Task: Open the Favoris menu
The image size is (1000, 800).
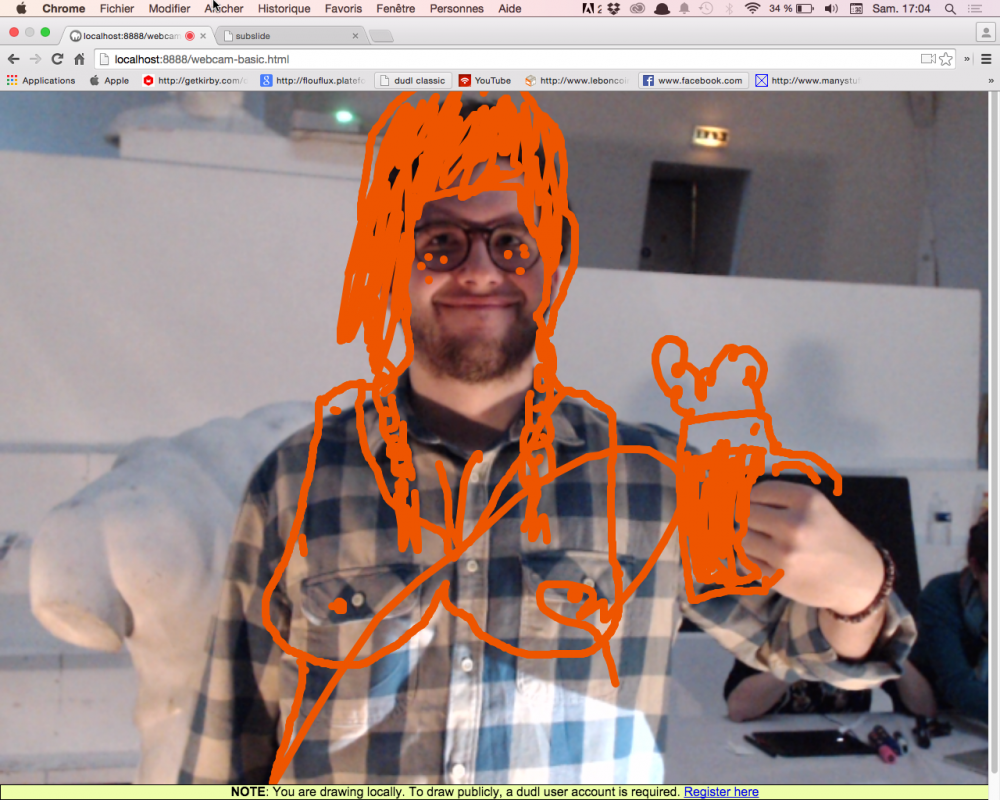Action: click(x=343, y=8)
